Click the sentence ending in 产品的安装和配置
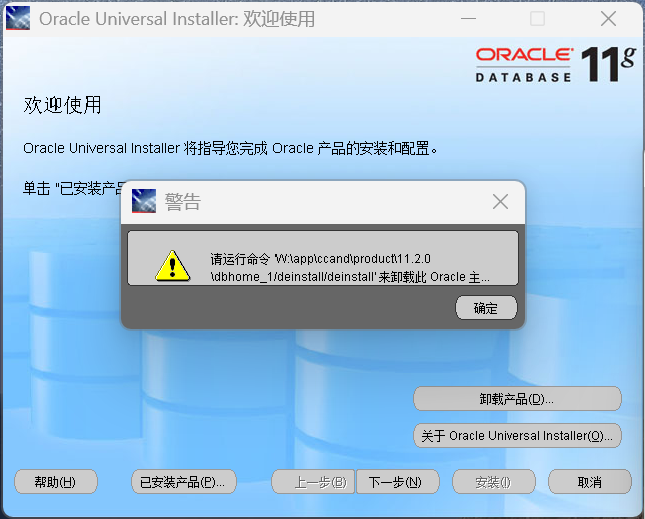The image size is (645, 519). click(230, 148)
